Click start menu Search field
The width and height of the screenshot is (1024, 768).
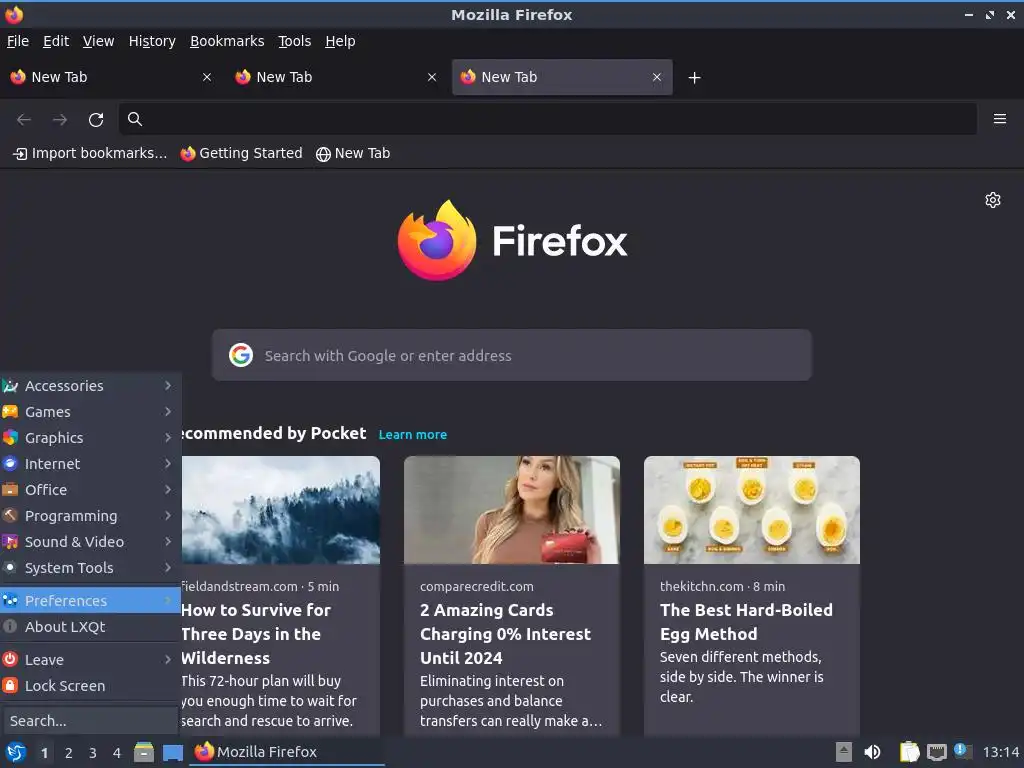click(x=90, y=721)
